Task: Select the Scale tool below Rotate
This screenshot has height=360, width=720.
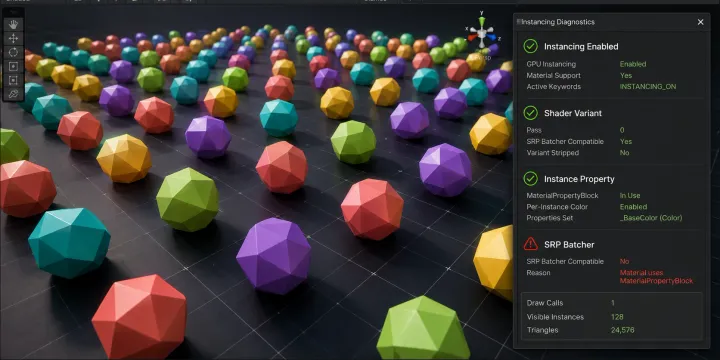Action: click(13, 67)
